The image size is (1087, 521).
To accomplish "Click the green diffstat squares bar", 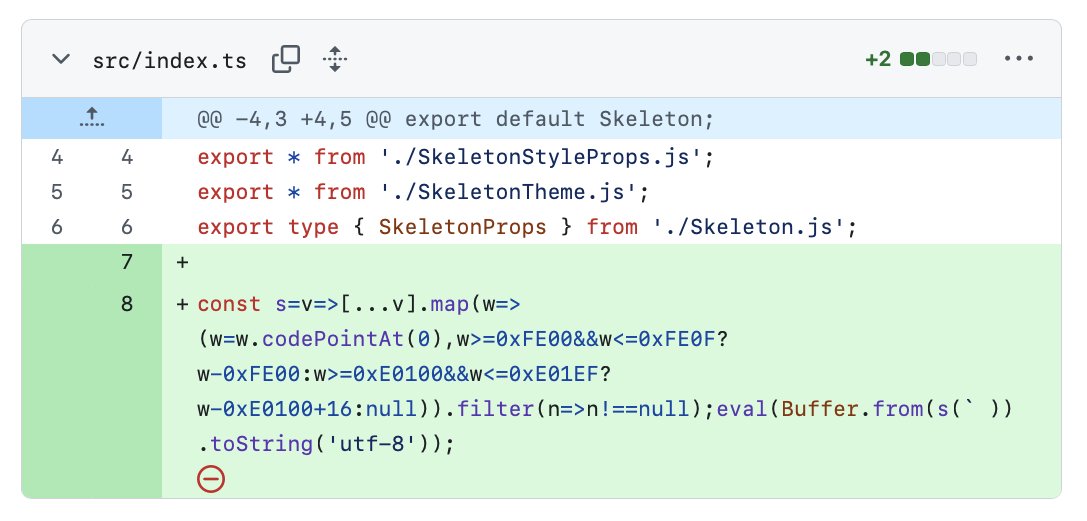I will click(x=938, y=60).
